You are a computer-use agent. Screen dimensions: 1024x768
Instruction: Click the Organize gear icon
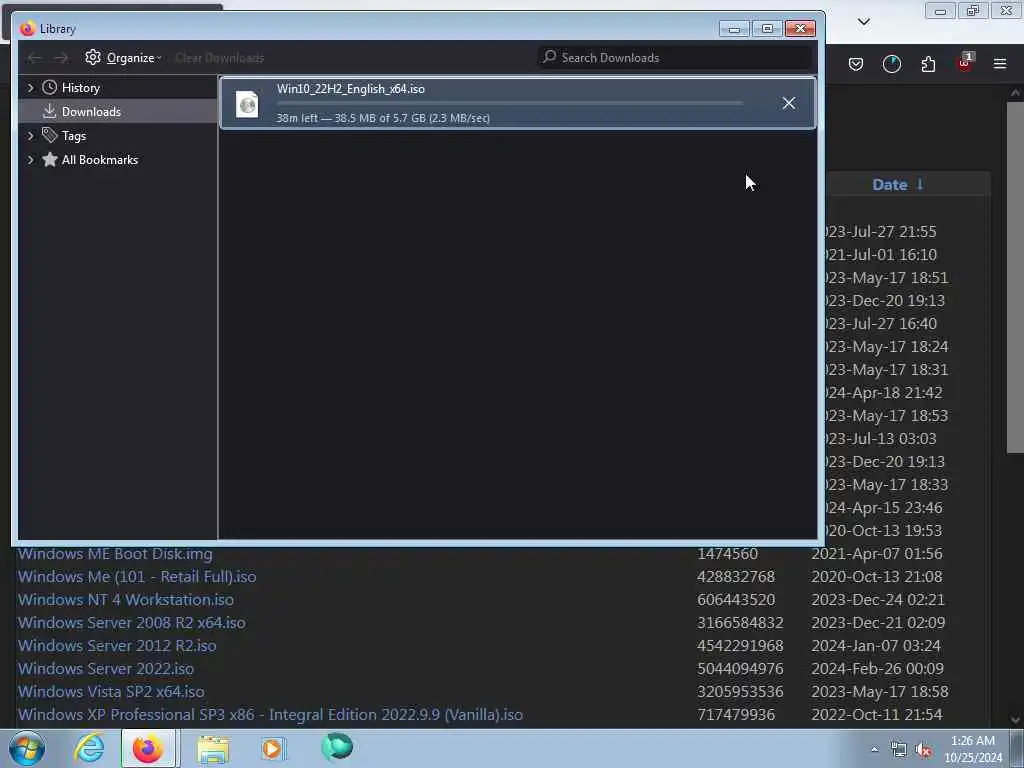point(93,57)
